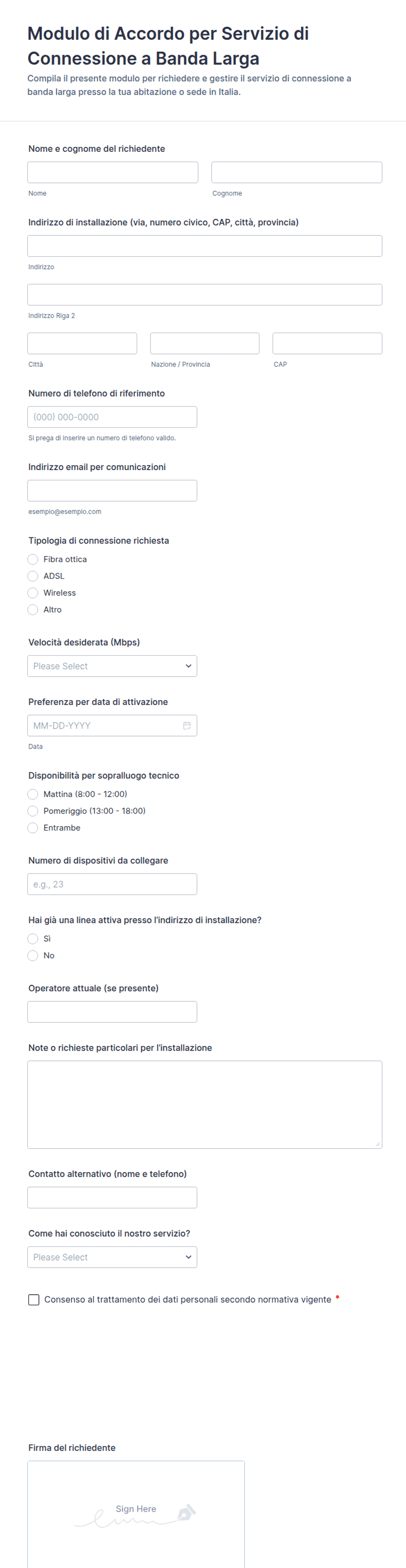Select Sì for existing active line
Image resolution: width=406 pixels, height=1568 pixels.
pos(33,939)
